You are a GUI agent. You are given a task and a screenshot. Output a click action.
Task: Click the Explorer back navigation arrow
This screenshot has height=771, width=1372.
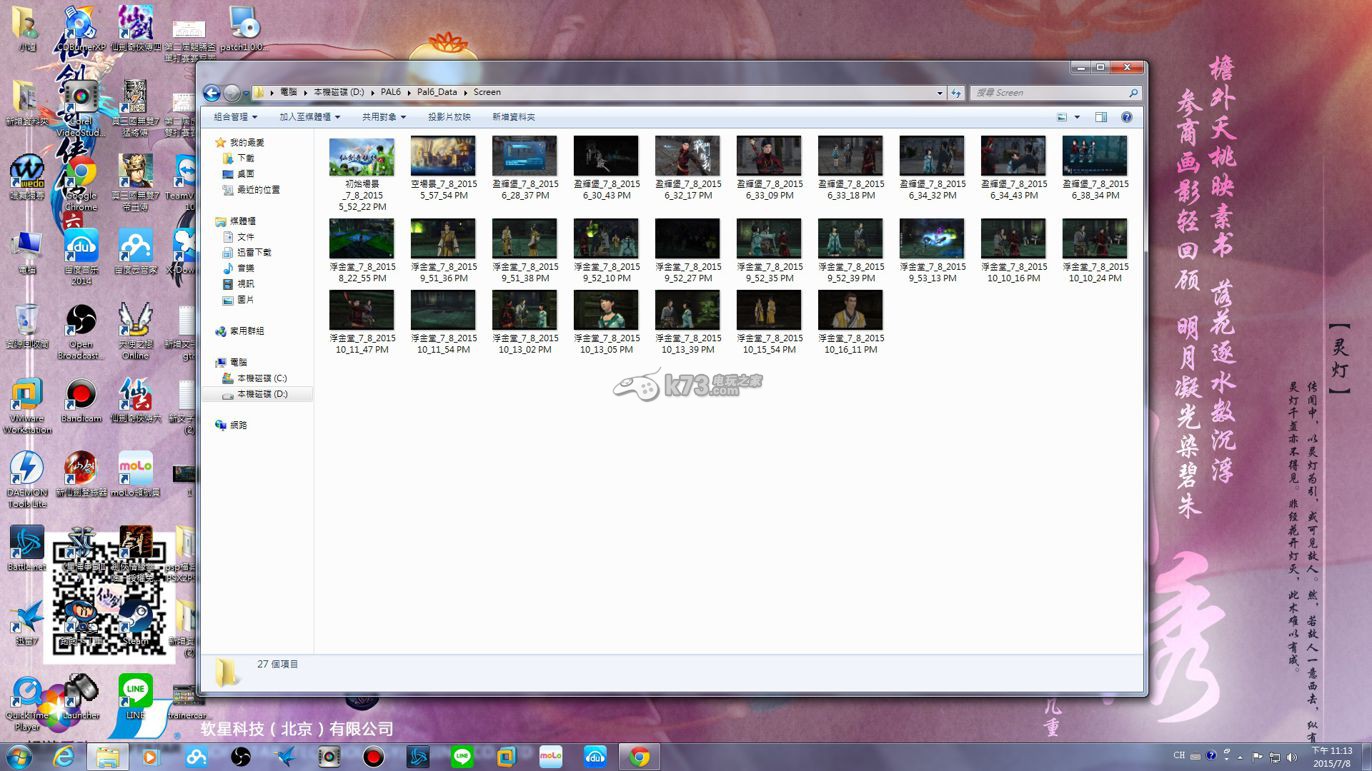pos(212,92)
